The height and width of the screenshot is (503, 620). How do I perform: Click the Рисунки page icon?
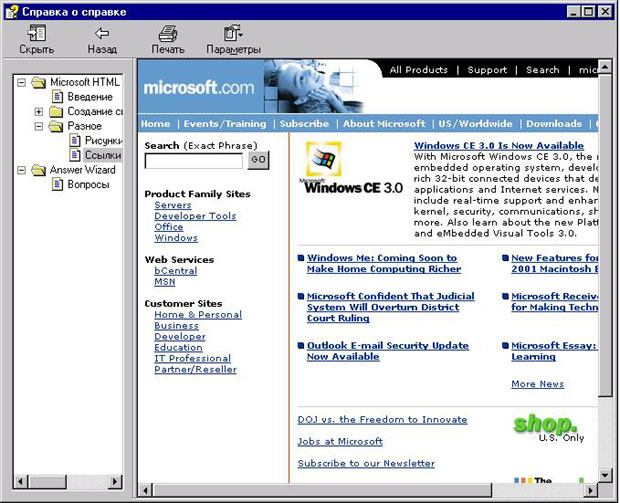click(x=75, y=140)
